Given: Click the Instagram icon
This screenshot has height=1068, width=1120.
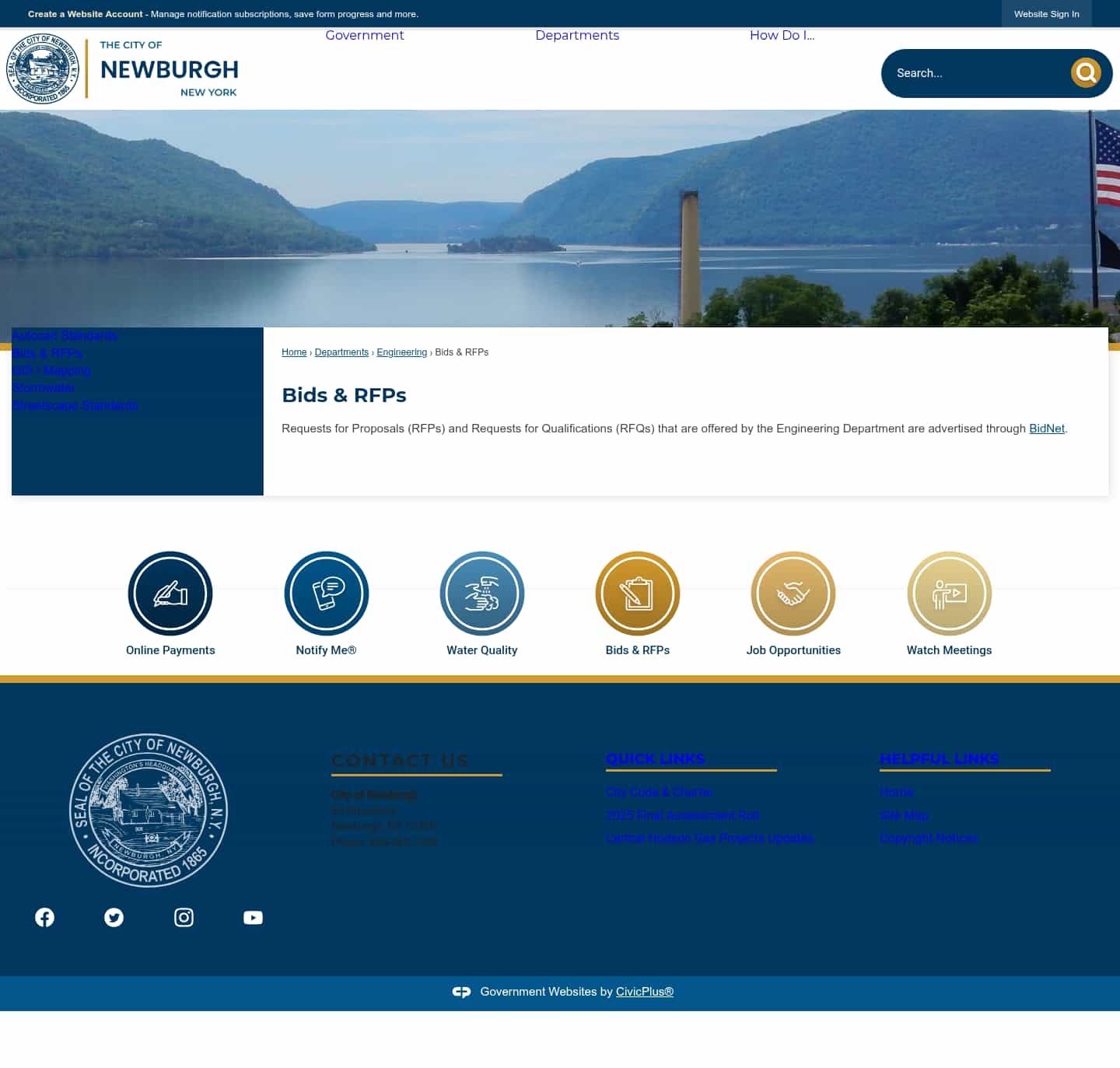Looking at the screenshot, I should [184, 917].
